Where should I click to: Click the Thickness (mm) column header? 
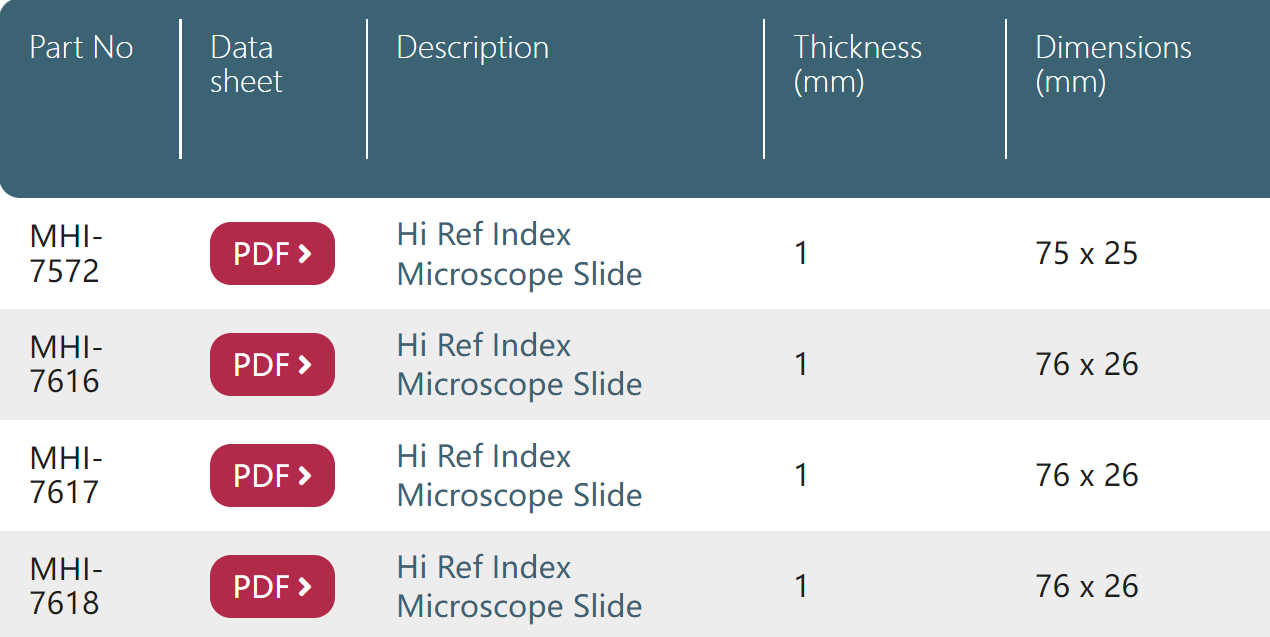(858, 64)
